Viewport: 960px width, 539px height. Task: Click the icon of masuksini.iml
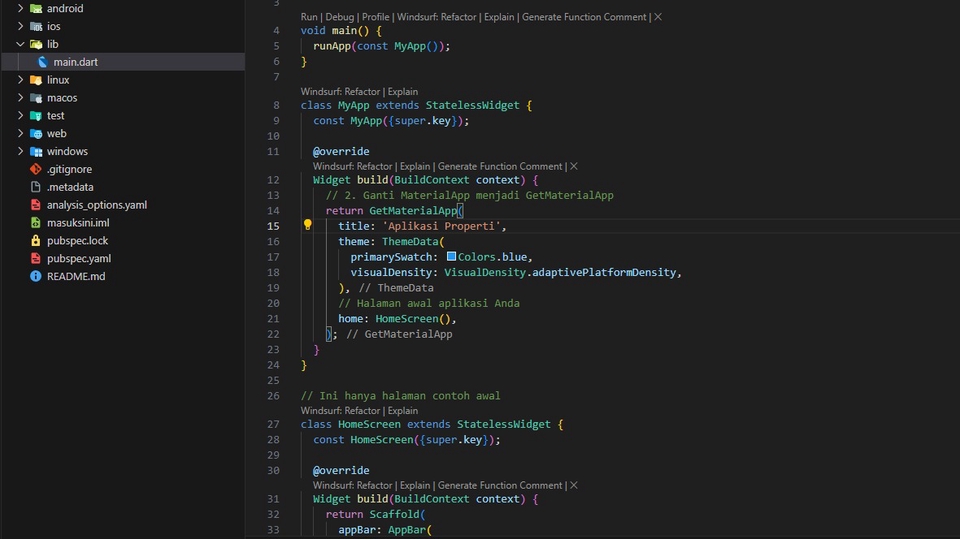click(36, 222)
